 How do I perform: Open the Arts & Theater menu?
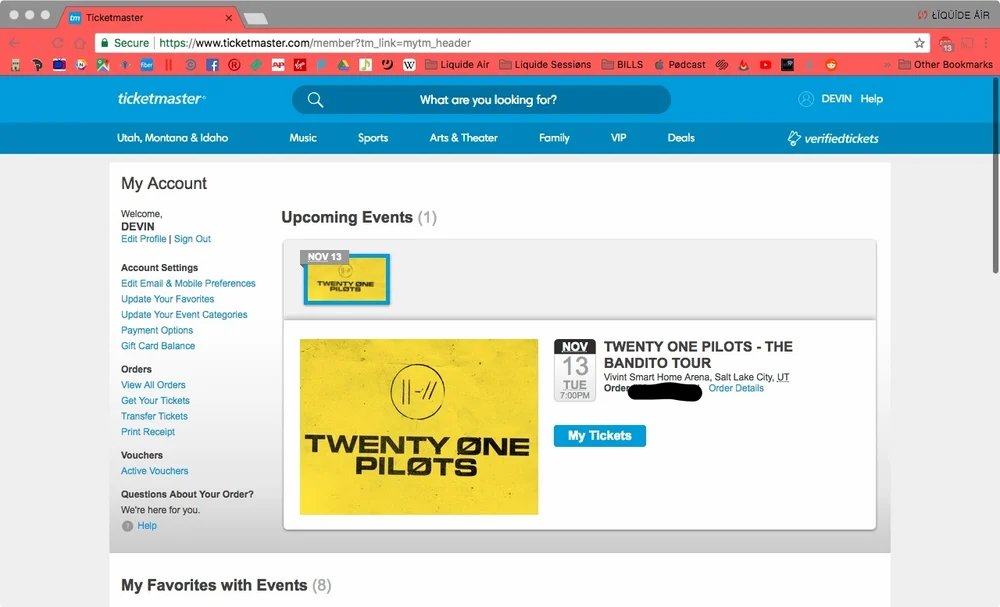pyautogui.click(x=463, y=138)
